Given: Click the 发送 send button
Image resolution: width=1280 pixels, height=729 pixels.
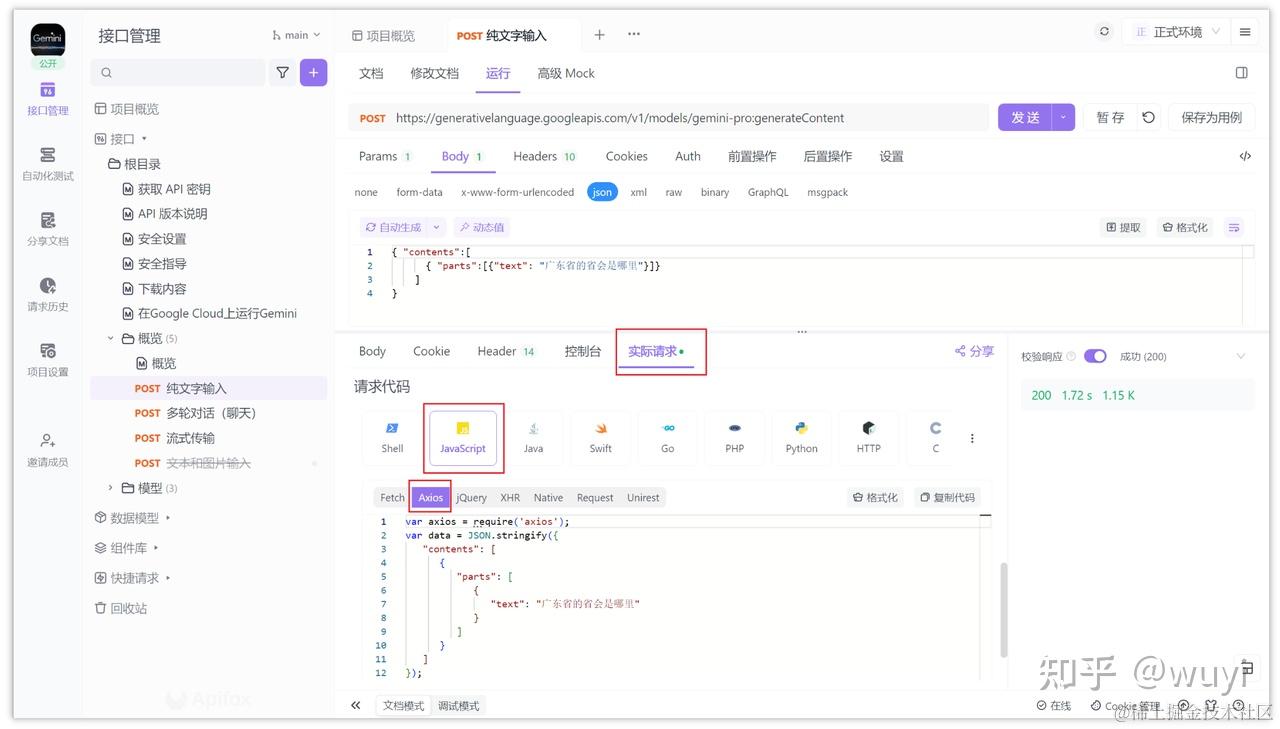Looking at the screenshot, I should (x=1023, y=117).
